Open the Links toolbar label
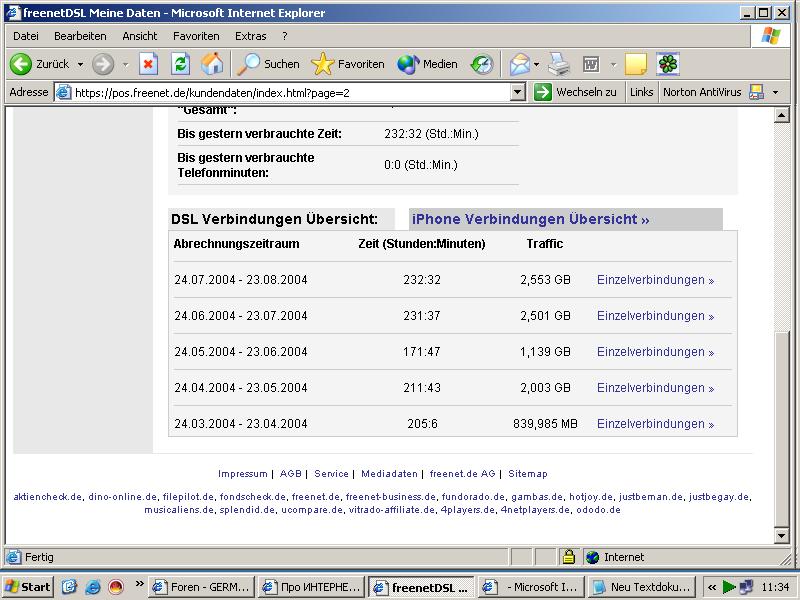 (x=641, y=92)
